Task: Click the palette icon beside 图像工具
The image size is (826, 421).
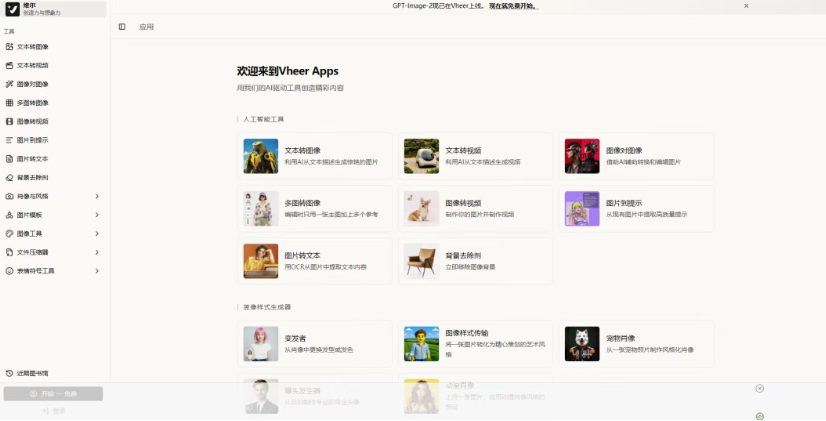Action: [9, 233]
